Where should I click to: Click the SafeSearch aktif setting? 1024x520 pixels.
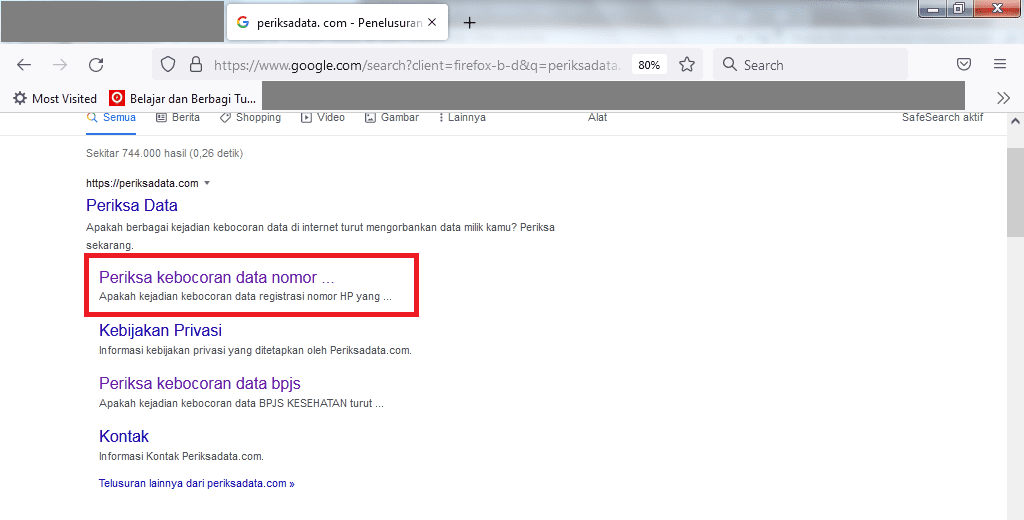pyautogui.click(x=942, y=118)
